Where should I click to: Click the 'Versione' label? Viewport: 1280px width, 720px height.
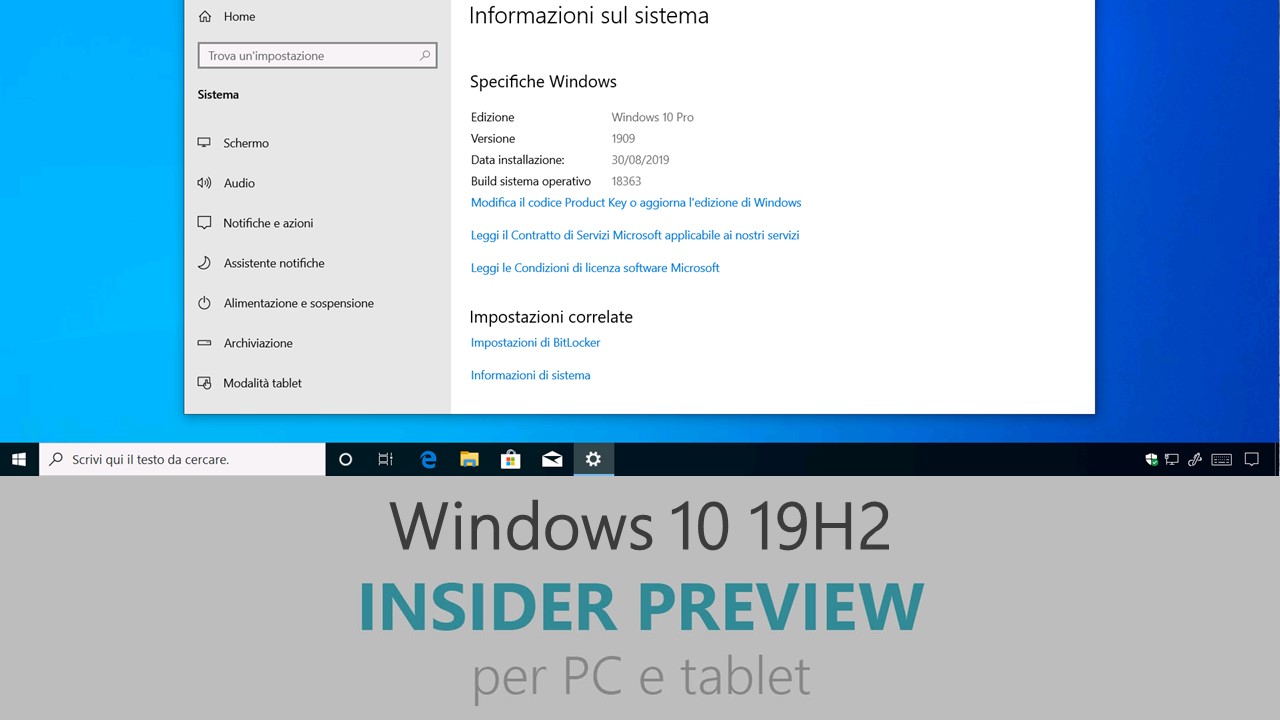493,139
